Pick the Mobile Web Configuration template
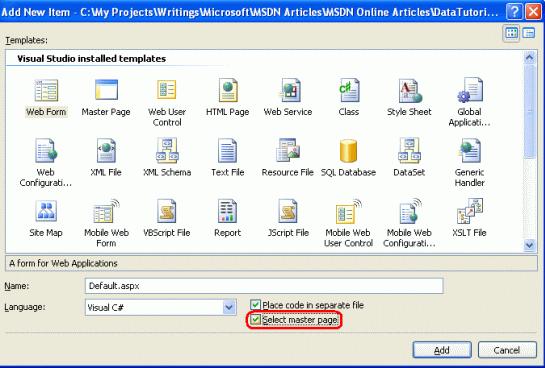Image resolution: width=545 pixels, height=368 pixels. 409,223
